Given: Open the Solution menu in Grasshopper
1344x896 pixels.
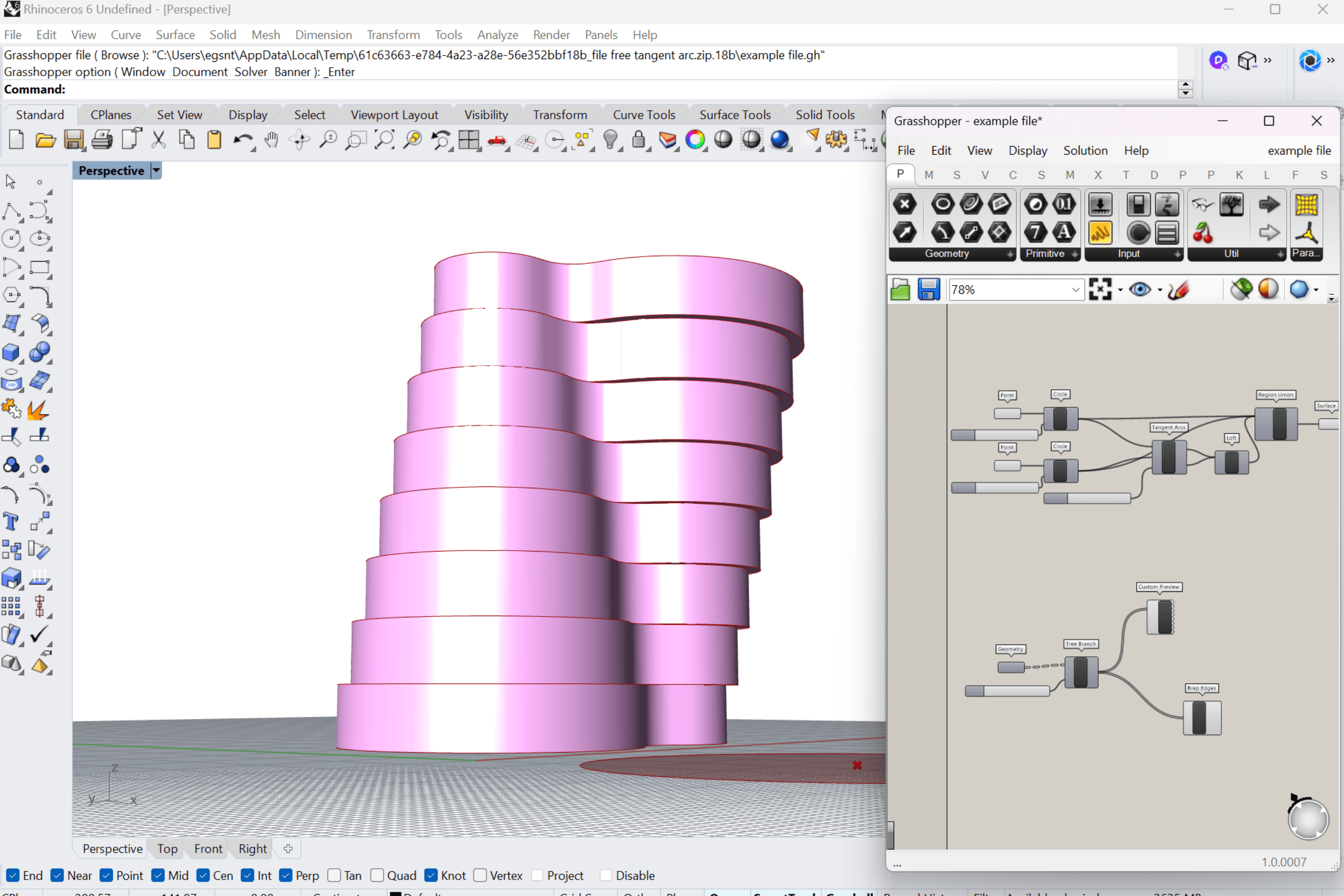Looking at the screenshot, I should point(1085,150).
